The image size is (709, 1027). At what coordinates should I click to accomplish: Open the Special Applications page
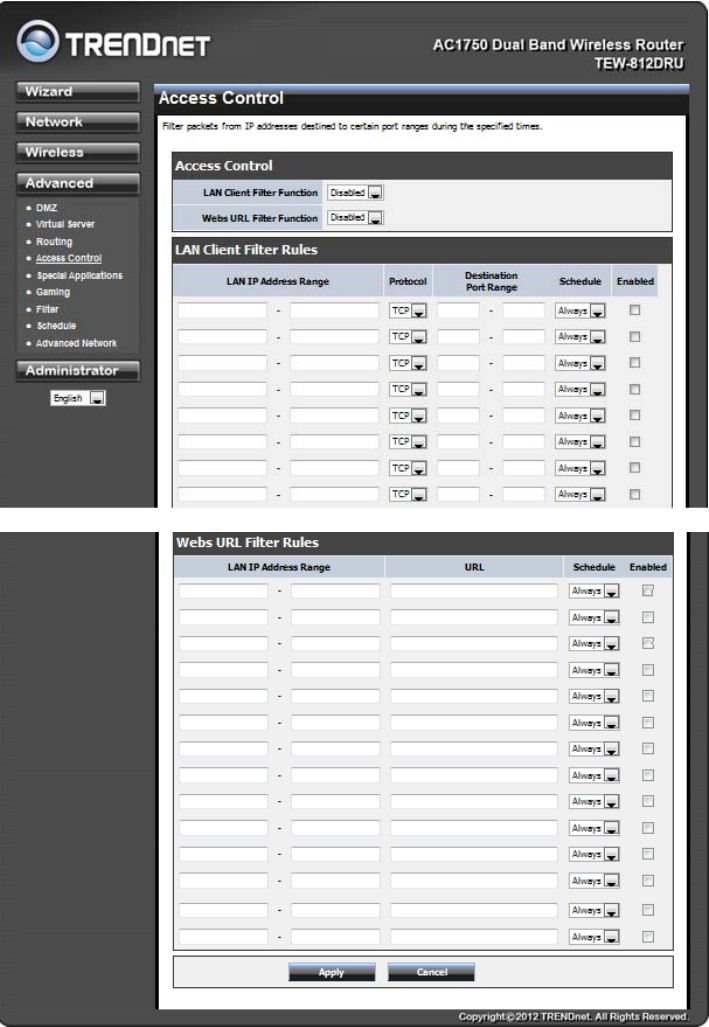[x=79, y=275]
